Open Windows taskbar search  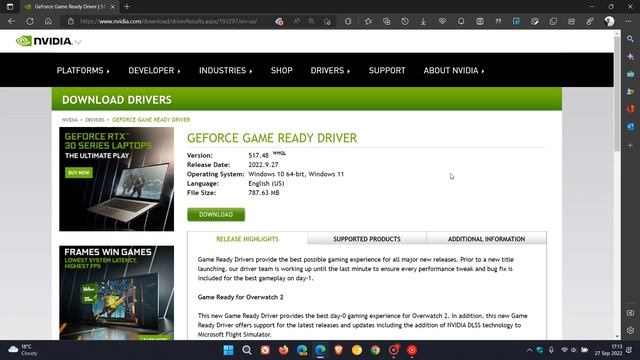[x=247, y=350]
